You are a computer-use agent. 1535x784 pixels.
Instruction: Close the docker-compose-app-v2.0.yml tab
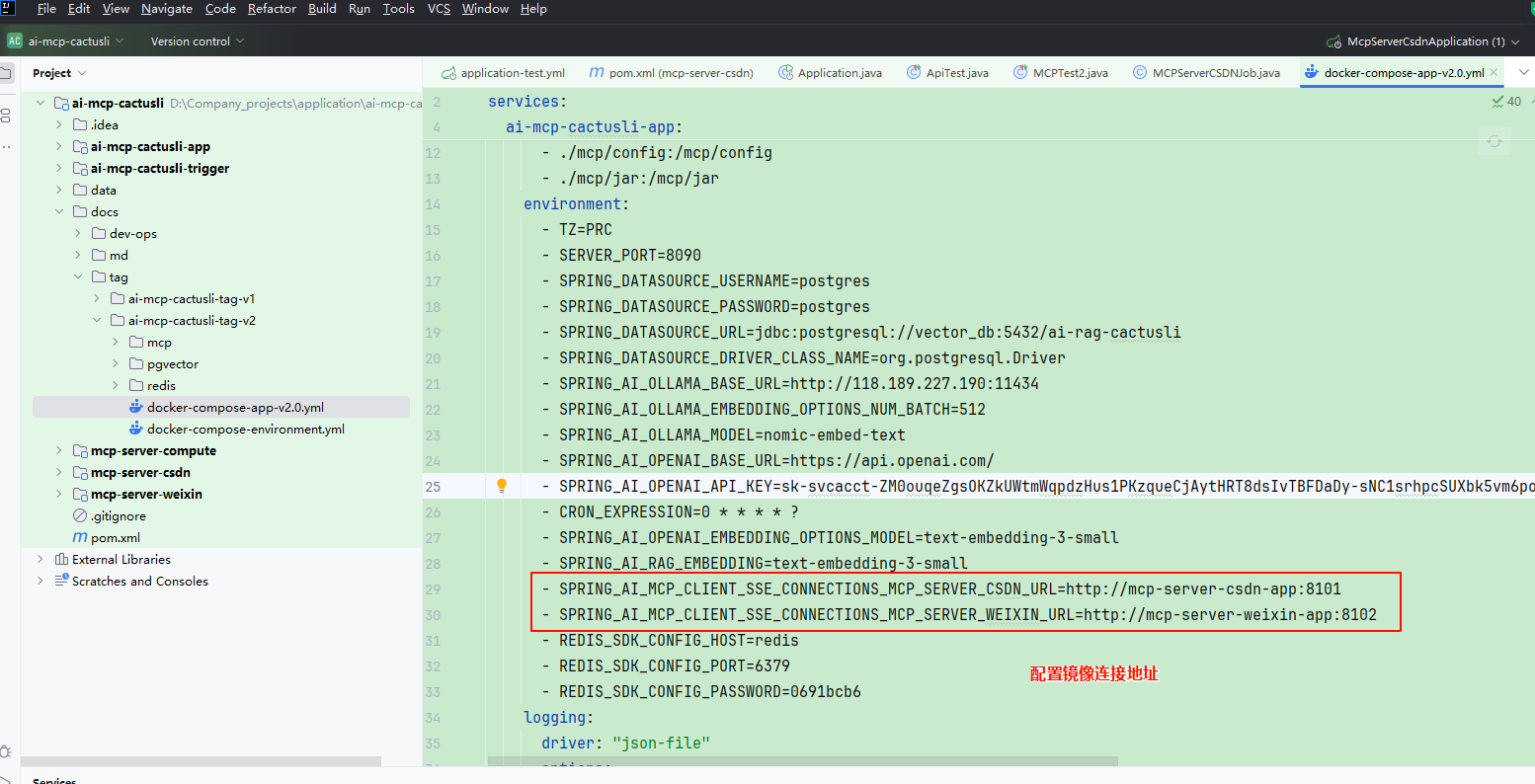click(x=1494, y=72)
